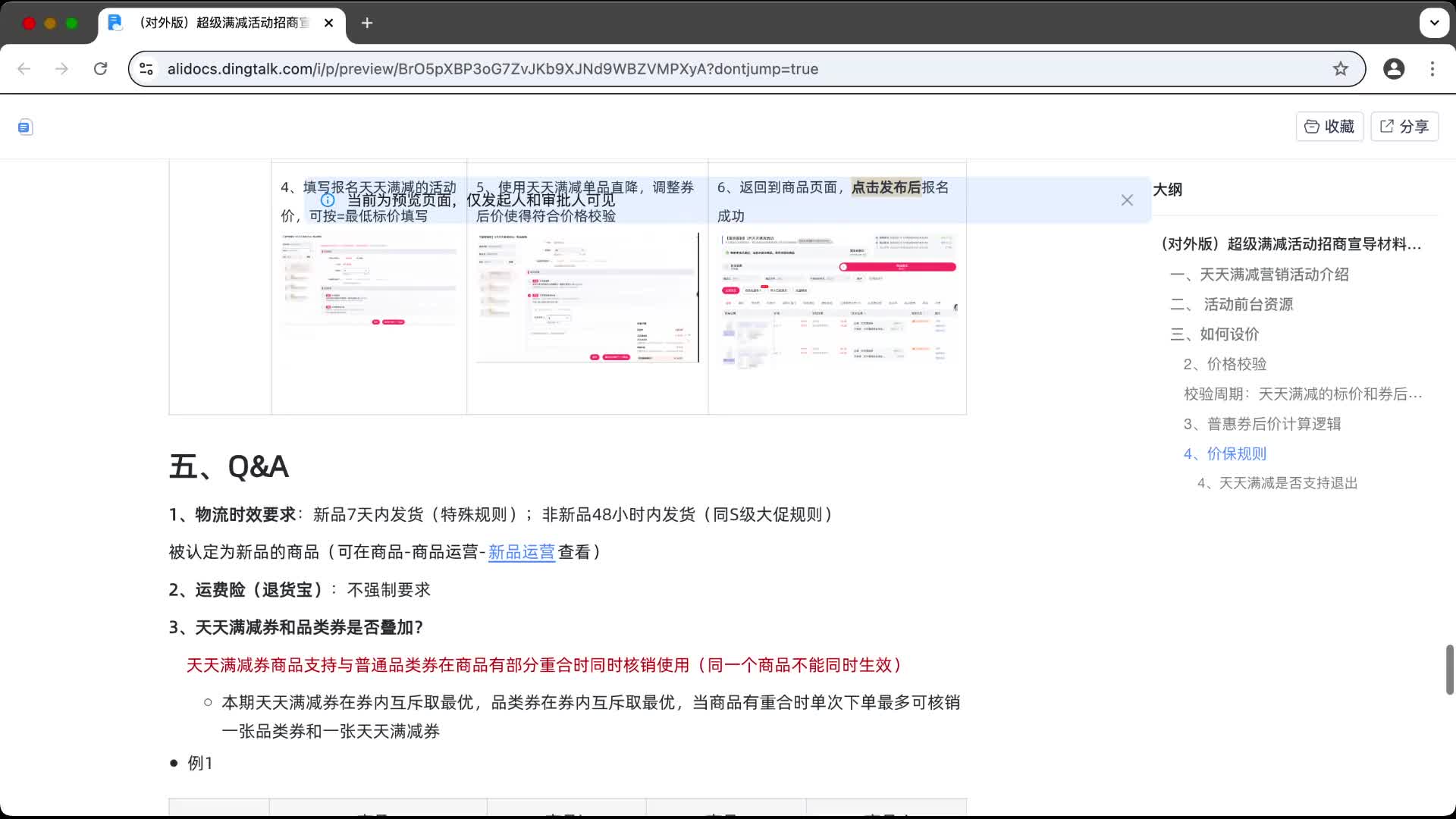Open site permissions via the tune icon
The image size is (1456, 819).
[146, 68]
